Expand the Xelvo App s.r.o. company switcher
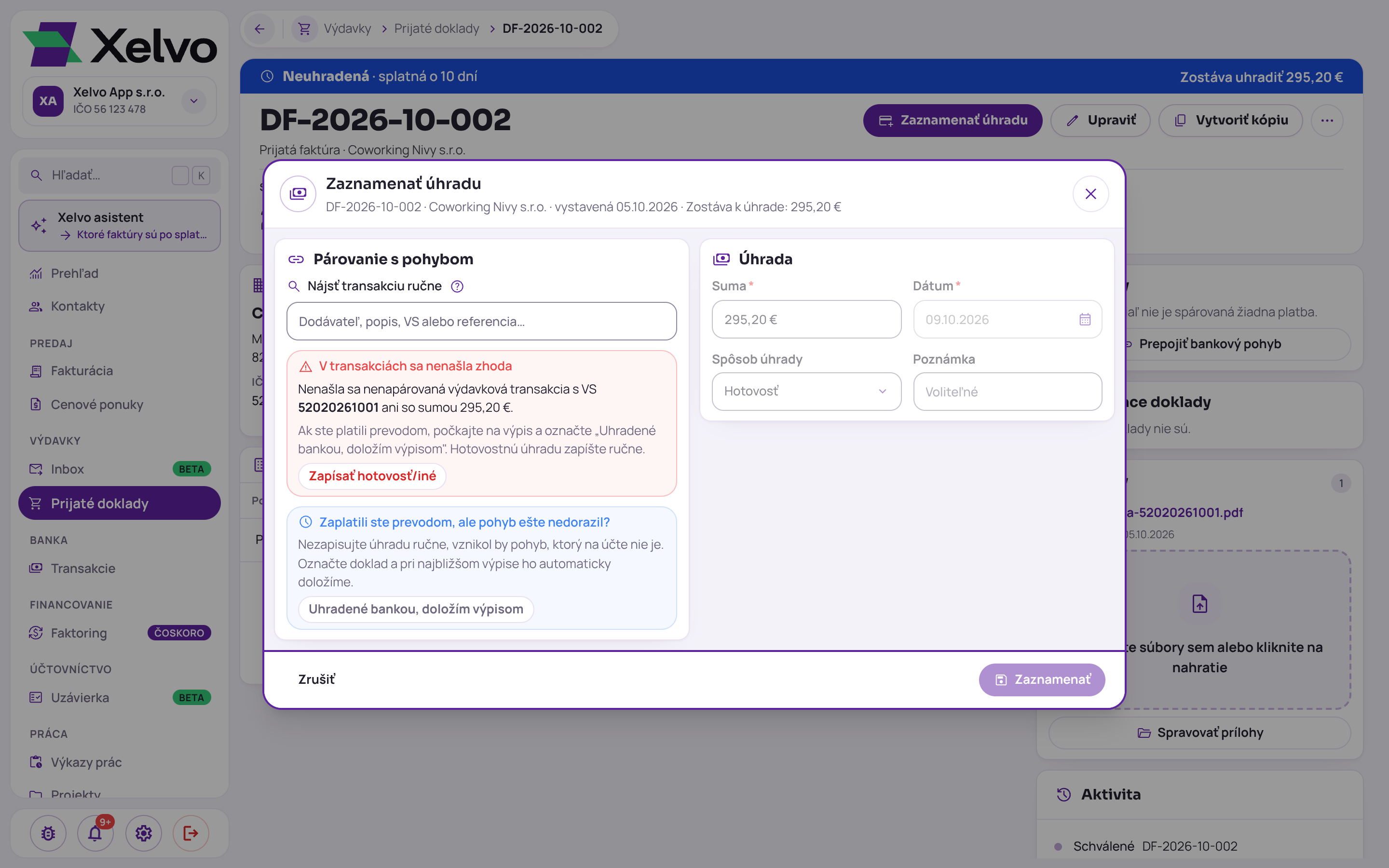The width and height of the screenshot is (1389, 868). click(x=194, y=101)
